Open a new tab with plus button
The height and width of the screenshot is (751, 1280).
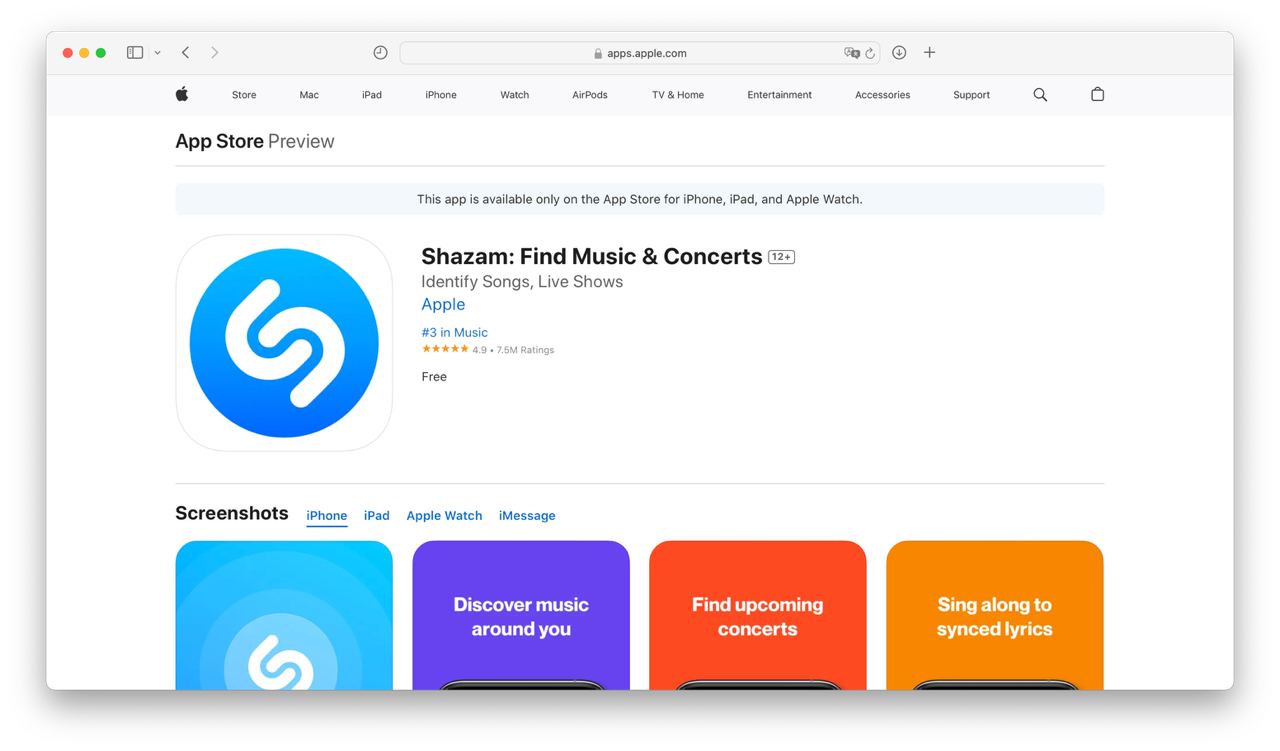pyautogui.click(x=929, y=53)
